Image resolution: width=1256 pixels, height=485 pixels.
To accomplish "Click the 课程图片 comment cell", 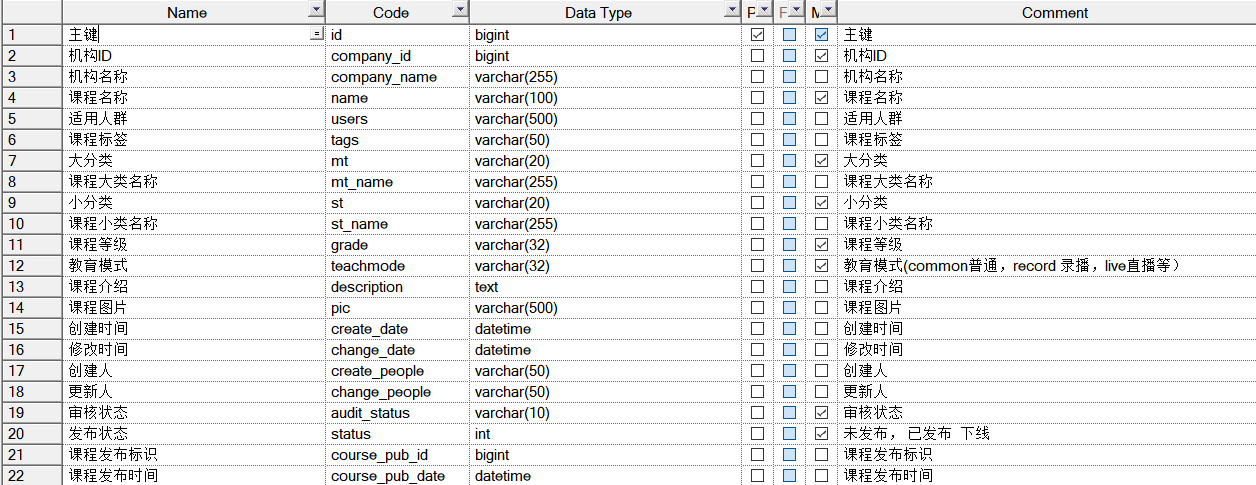I will pyautogui.click(x=1047, y=308).
